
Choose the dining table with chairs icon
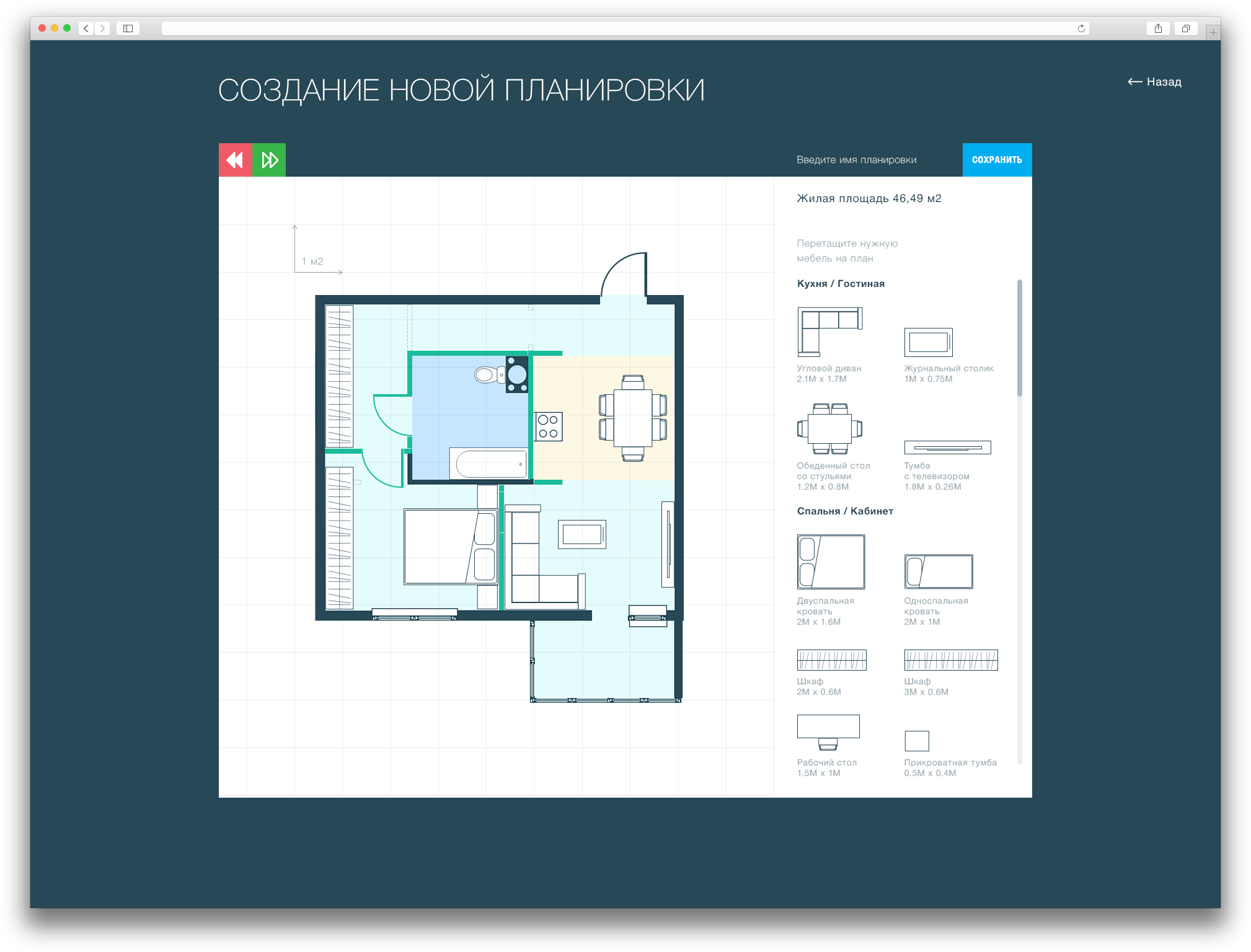pyautogui.click(x=829, y=429)
